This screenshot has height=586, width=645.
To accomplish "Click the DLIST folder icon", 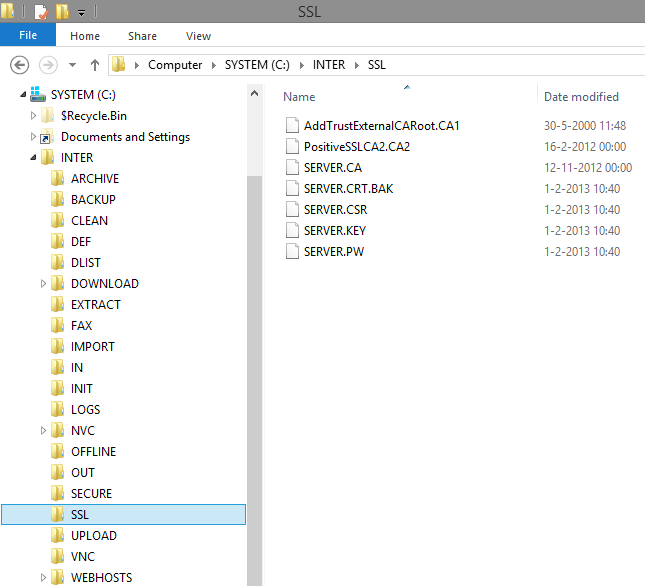I will pyautogui.click(x=57, y=262).
